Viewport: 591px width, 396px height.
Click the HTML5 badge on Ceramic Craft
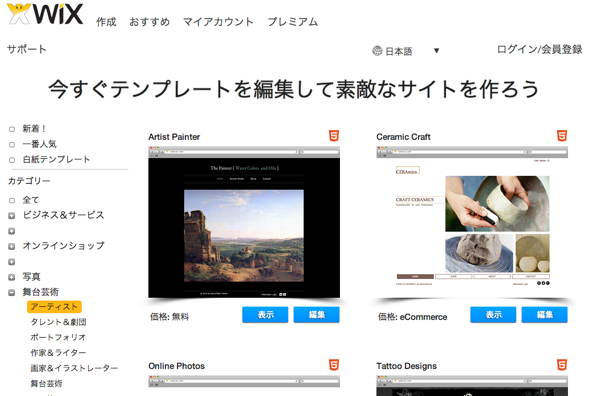coord(562,136)
